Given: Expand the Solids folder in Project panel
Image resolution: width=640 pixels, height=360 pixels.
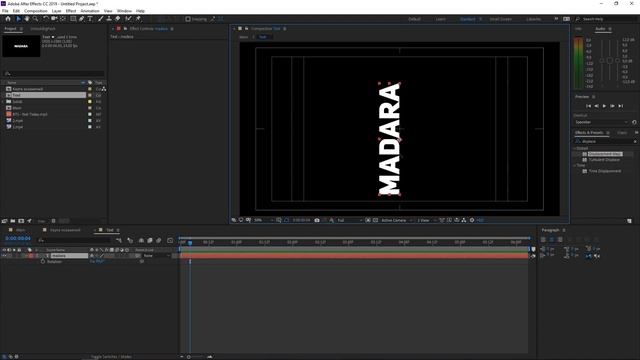Looking at the screenshot, I should click(3, 102).
